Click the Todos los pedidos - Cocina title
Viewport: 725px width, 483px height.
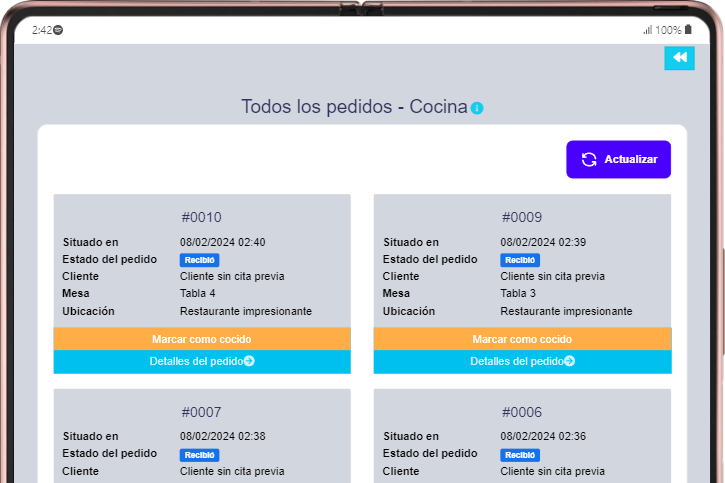point(354,107)
